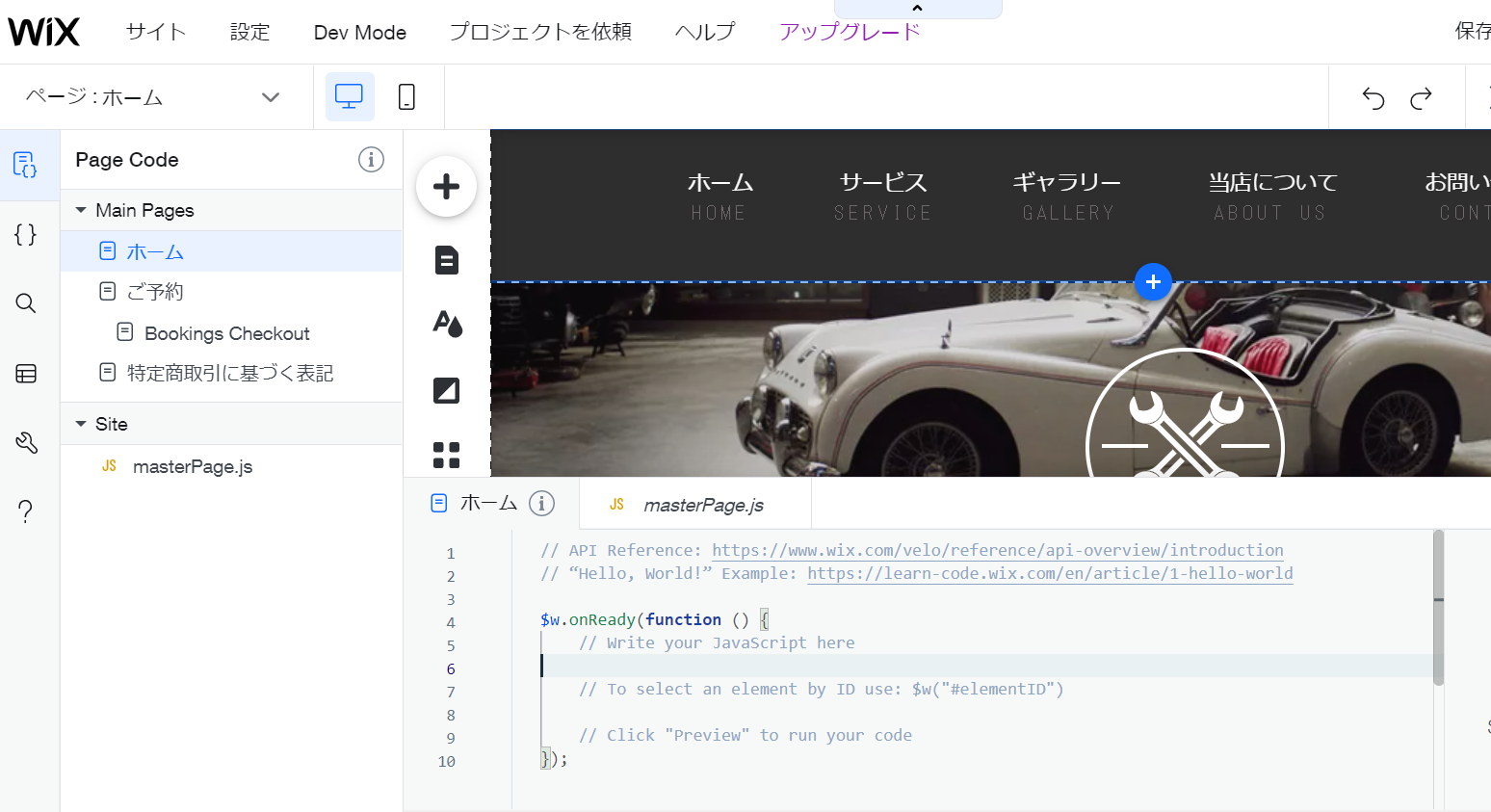Switch to the ホーム code tab
The width and height of the screenshot is (1491, 812).
pyautogui.click(x=488, y=503)
